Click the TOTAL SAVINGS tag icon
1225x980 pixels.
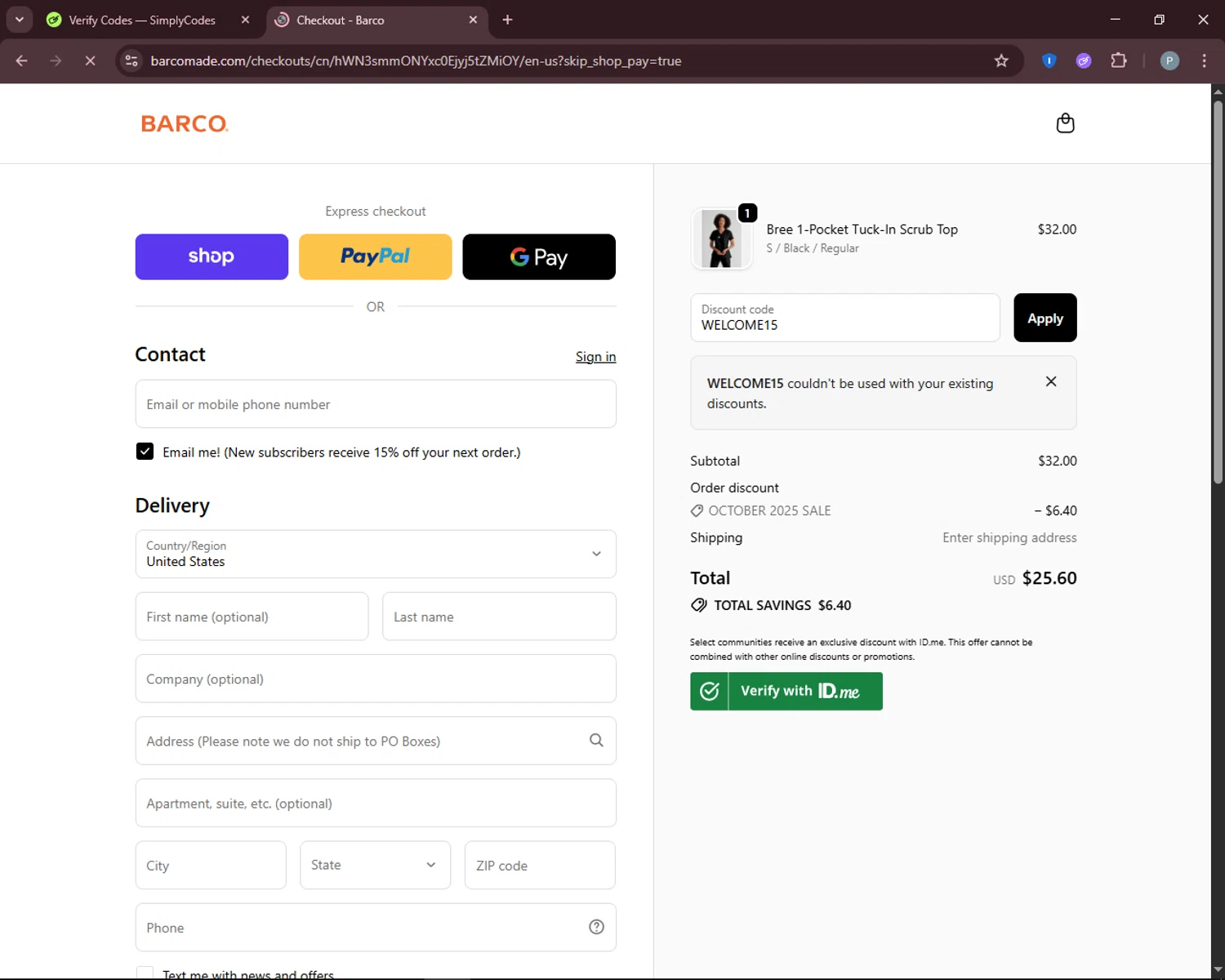point(698,605)
